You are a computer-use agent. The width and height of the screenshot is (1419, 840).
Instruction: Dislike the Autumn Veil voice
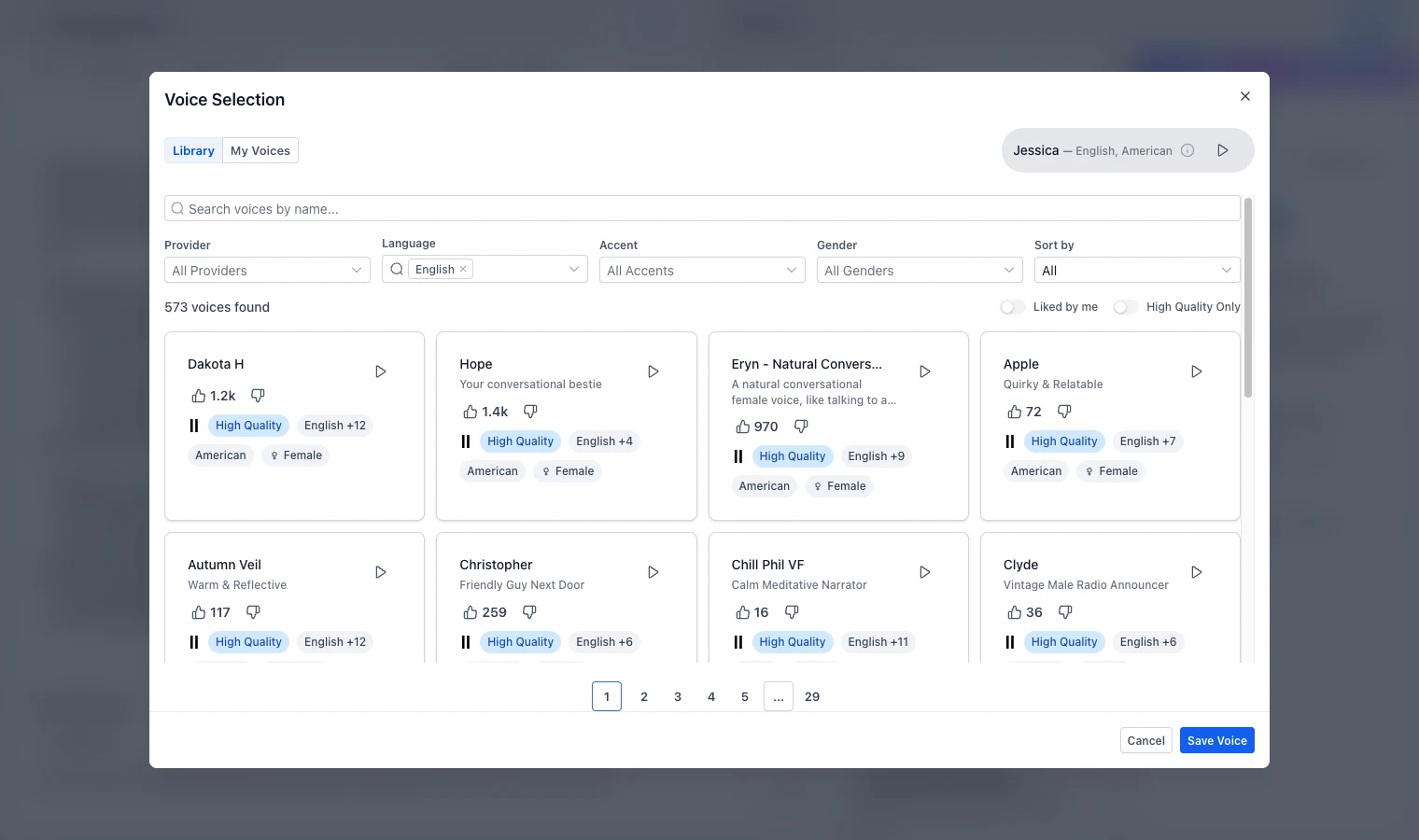253,612
